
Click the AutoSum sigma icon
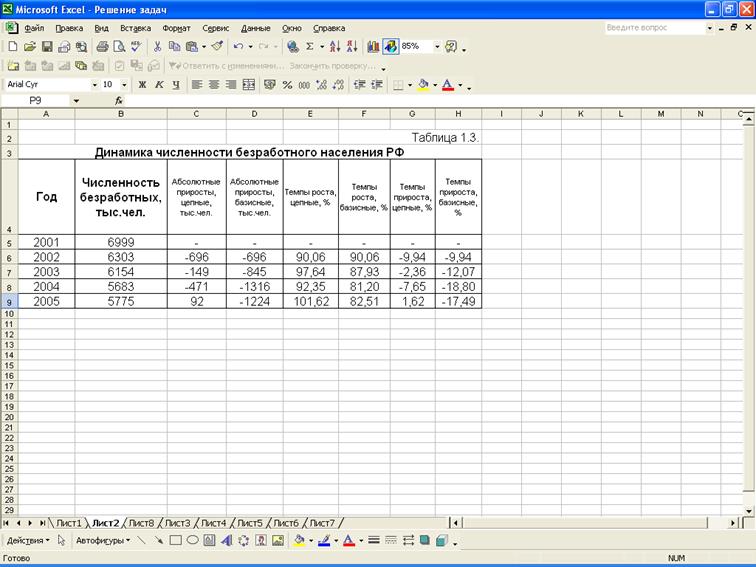[309, 46]
